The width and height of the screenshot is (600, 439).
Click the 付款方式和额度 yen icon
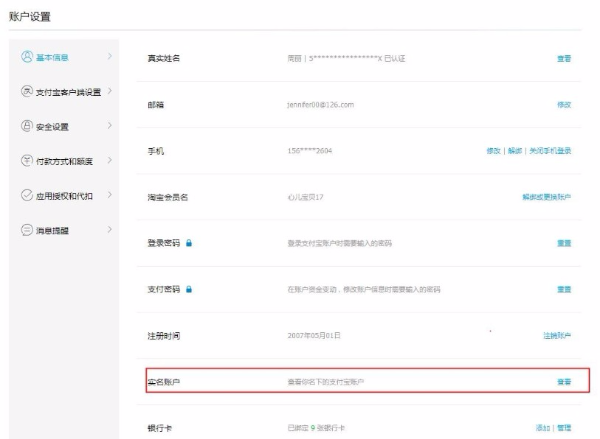tap(26, 160)
